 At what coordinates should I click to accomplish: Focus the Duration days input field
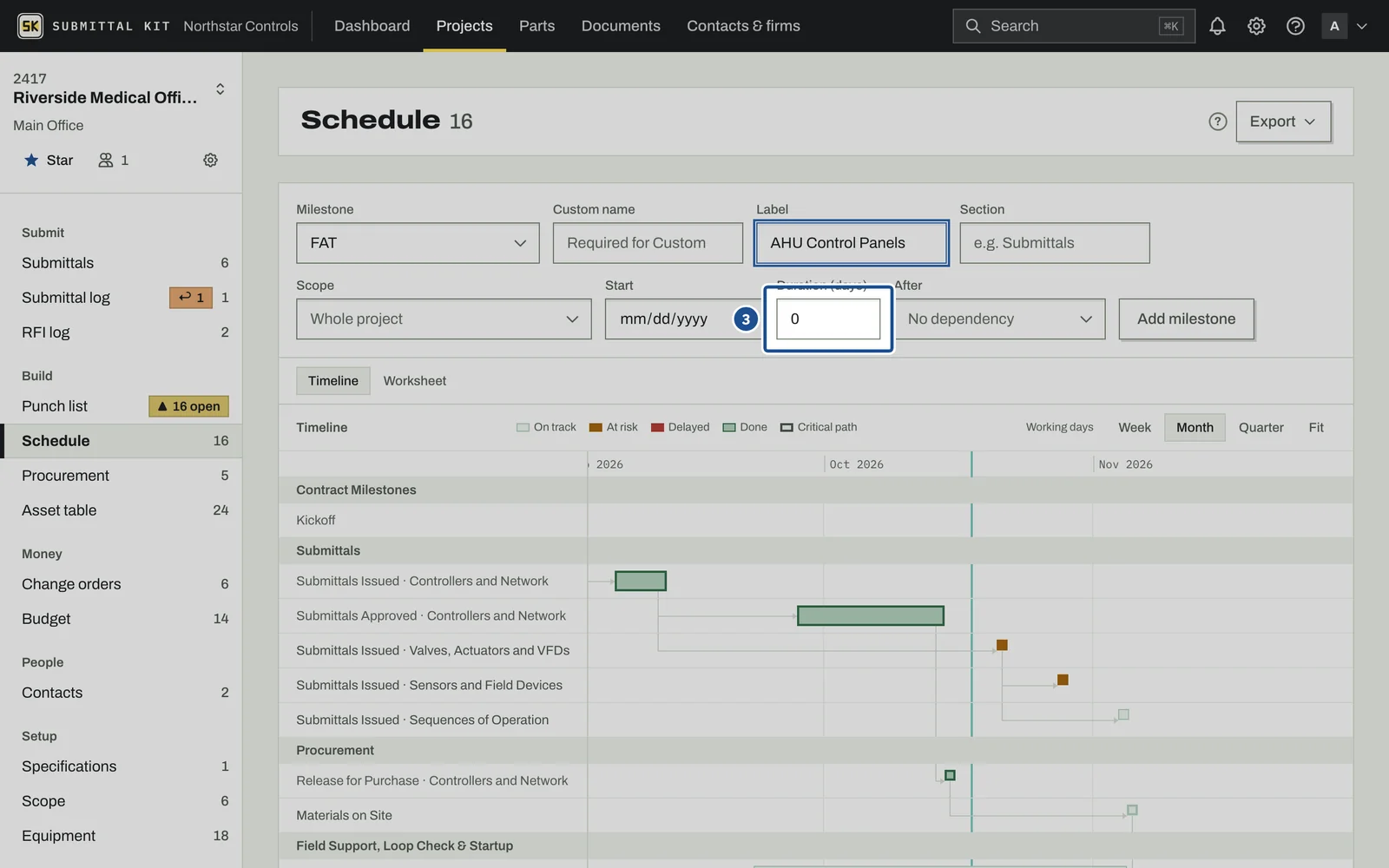(828, 319)
